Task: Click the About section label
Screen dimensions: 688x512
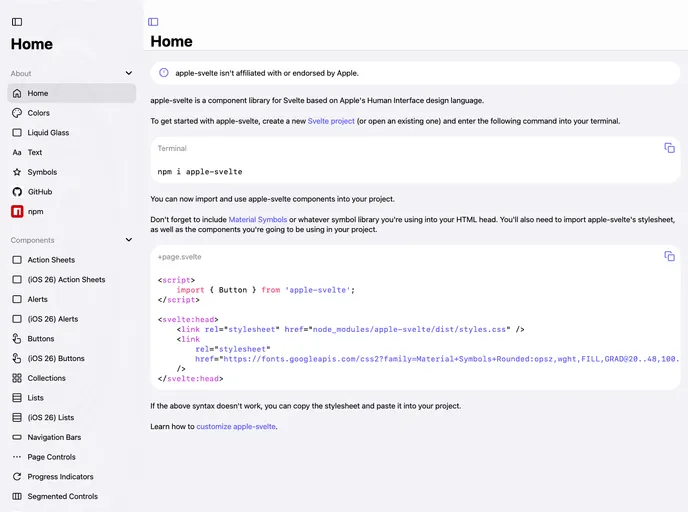Action: coord(21,73)
